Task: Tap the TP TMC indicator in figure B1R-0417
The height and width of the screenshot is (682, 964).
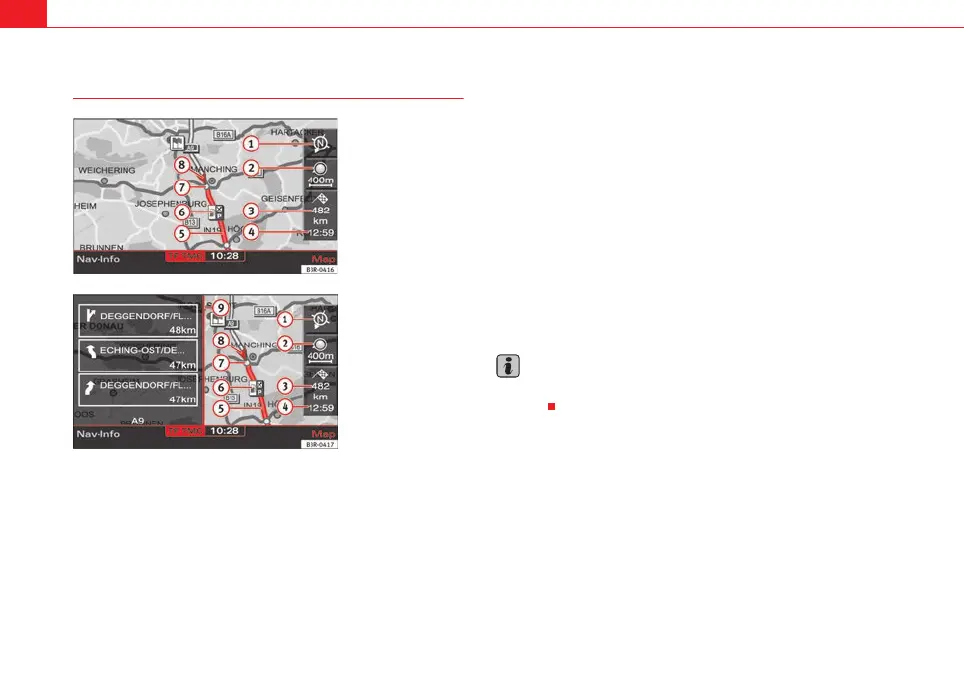Action: (x=184, y=431)
